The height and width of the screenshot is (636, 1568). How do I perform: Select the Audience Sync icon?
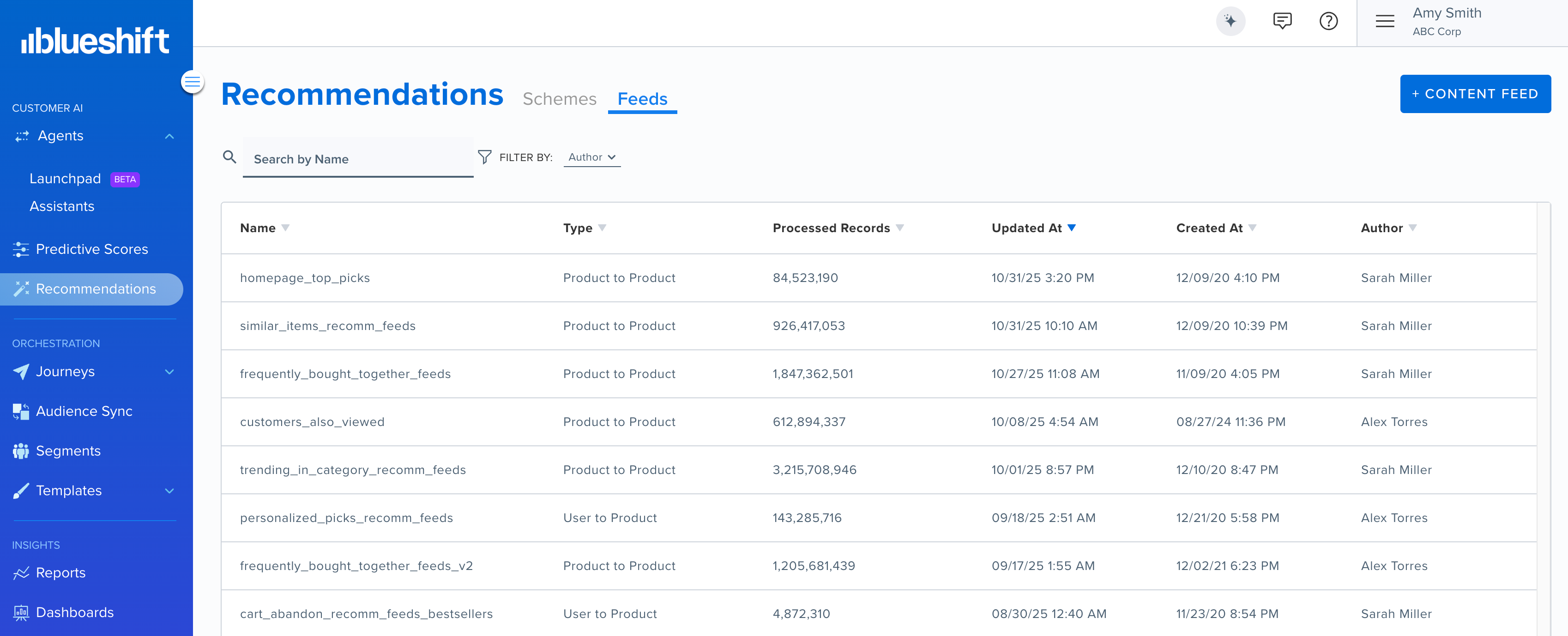pos(21,411)
